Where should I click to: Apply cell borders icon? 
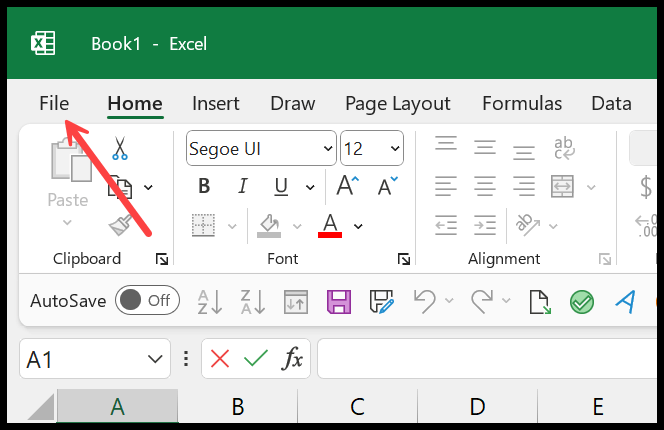click(x=203, y=225)
